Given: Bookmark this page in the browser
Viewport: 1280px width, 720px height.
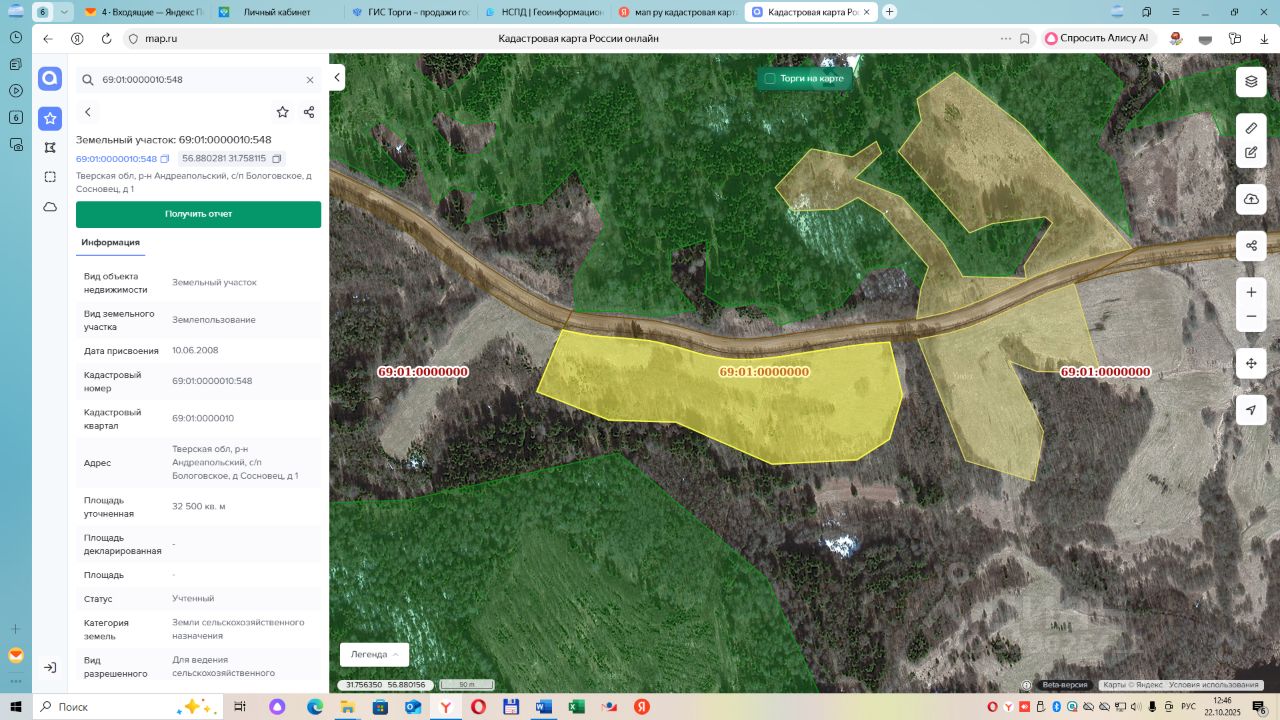Looking at the screenshot, I should (x=1025, y=38).
